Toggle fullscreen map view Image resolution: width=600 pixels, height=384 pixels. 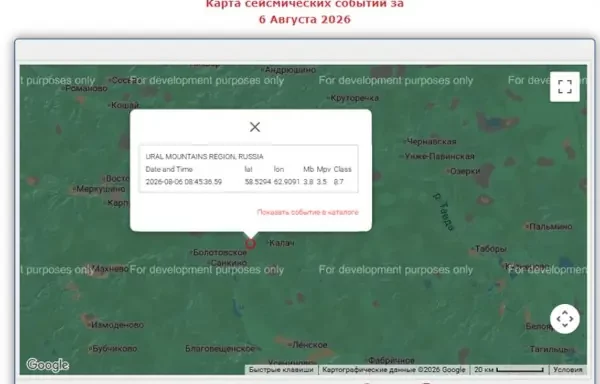coord(565,87)
